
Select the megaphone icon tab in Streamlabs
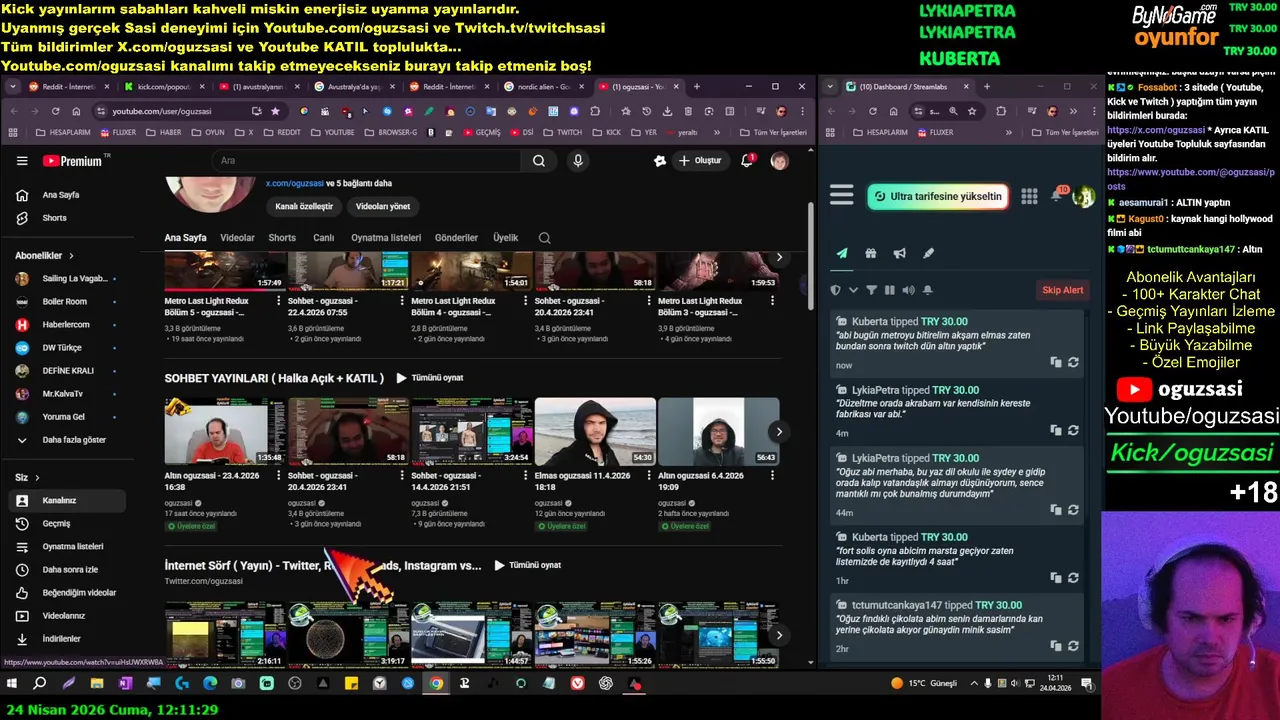[900, 254]
